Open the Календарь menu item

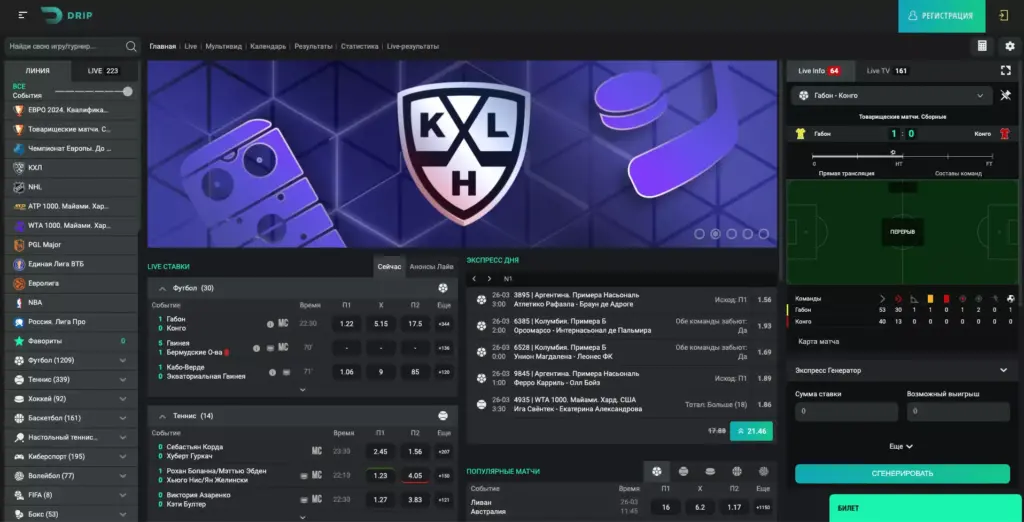[268, 46]
